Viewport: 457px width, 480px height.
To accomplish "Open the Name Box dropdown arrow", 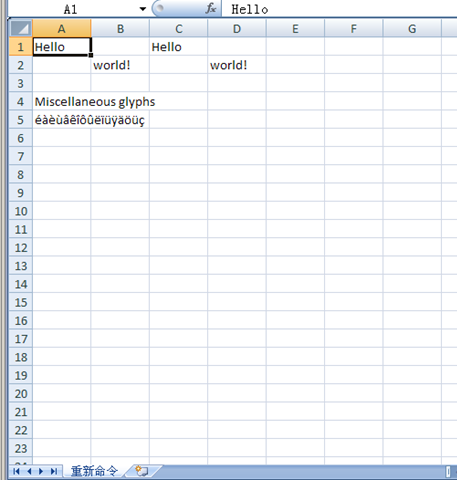I will point(143,9).
